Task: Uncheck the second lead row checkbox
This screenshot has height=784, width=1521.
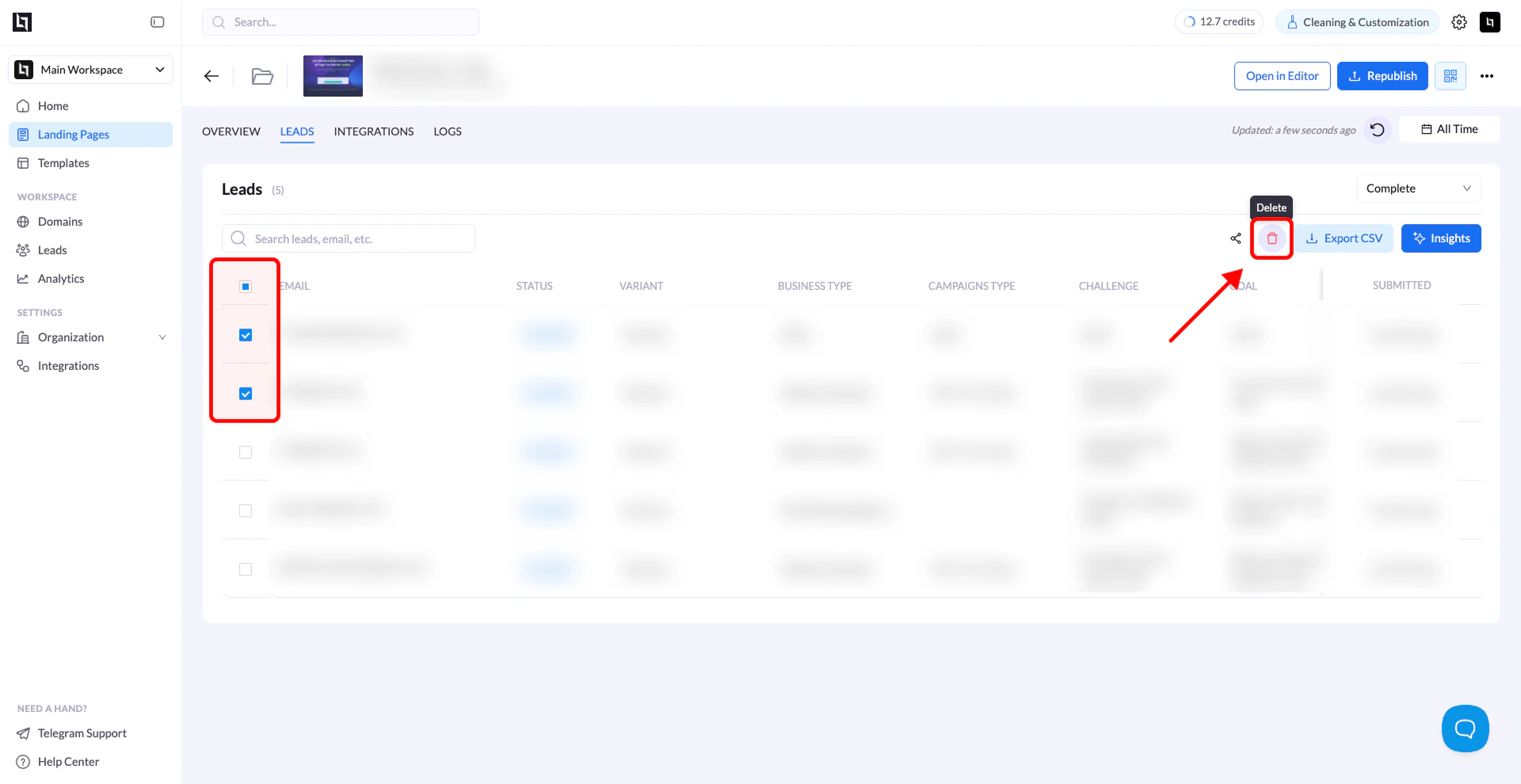Action: click(246, 394)
